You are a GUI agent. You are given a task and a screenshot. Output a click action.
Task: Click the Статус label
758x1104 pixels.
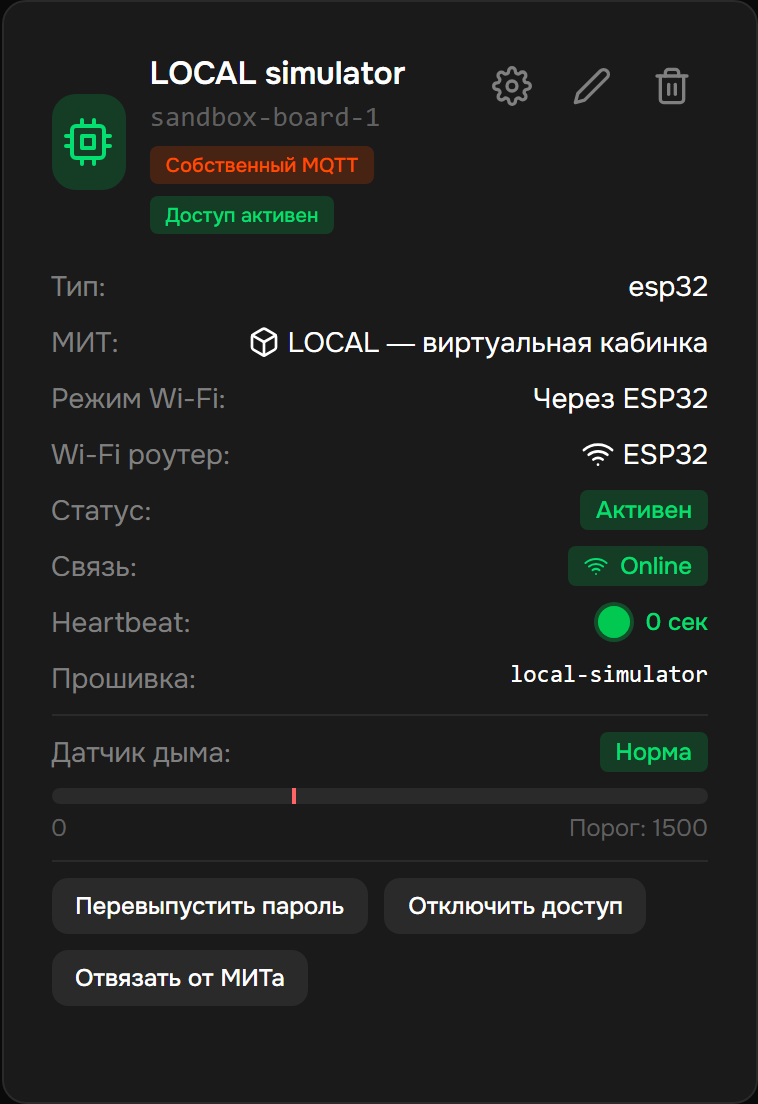point(101,510)
